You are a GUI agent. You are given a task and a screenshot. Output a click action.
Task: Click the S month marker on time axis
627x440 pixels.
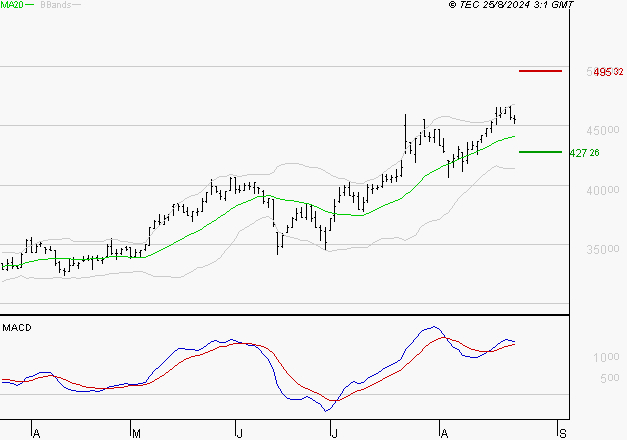[x=563, y=434]
